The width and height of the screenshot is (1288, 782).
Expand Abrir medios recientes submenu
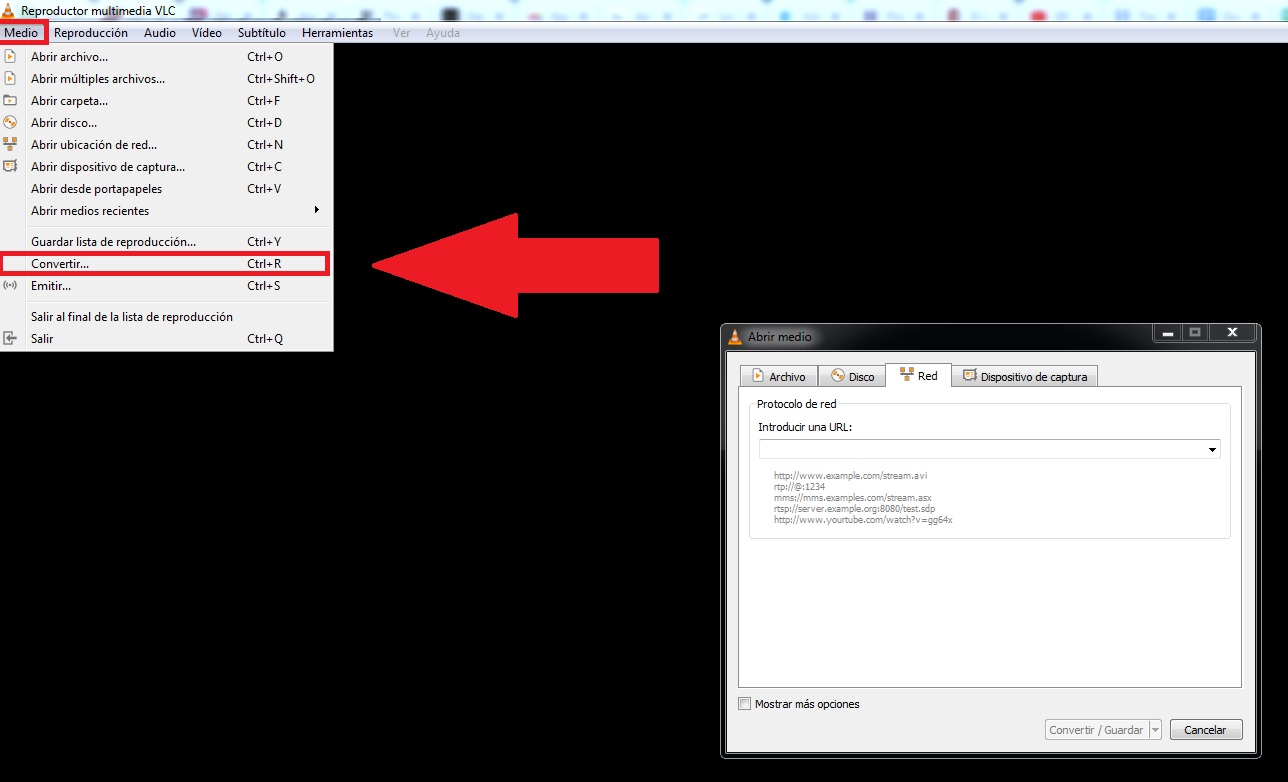(317, 210)
